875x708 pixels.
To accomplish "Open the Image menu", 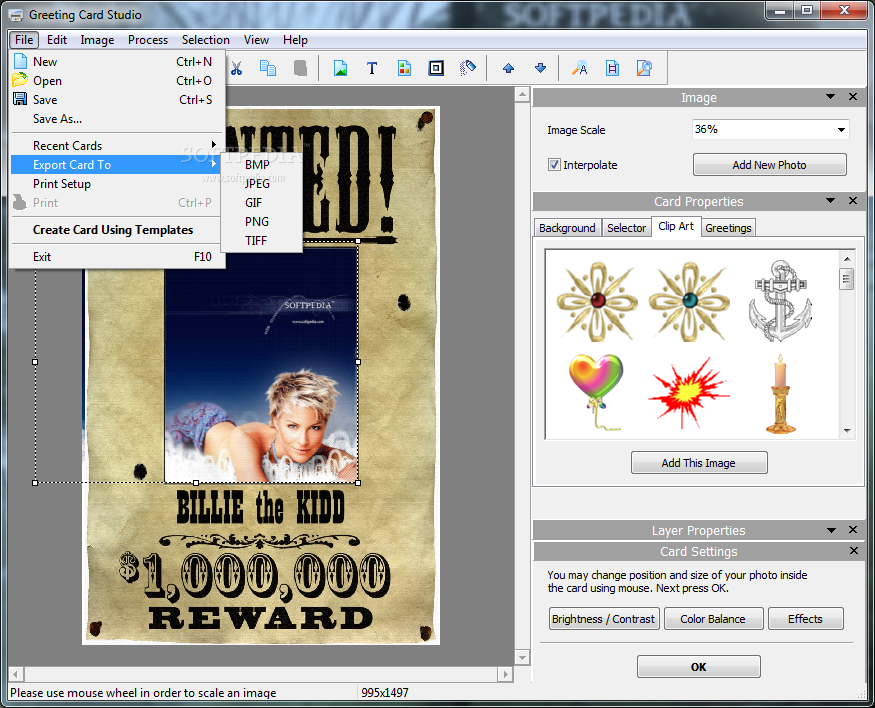I will (x=97, y=40).
